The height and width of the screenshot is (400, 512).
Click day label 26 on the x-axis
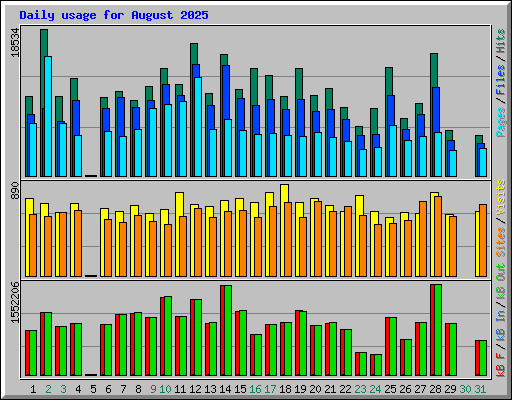[405, 389]
